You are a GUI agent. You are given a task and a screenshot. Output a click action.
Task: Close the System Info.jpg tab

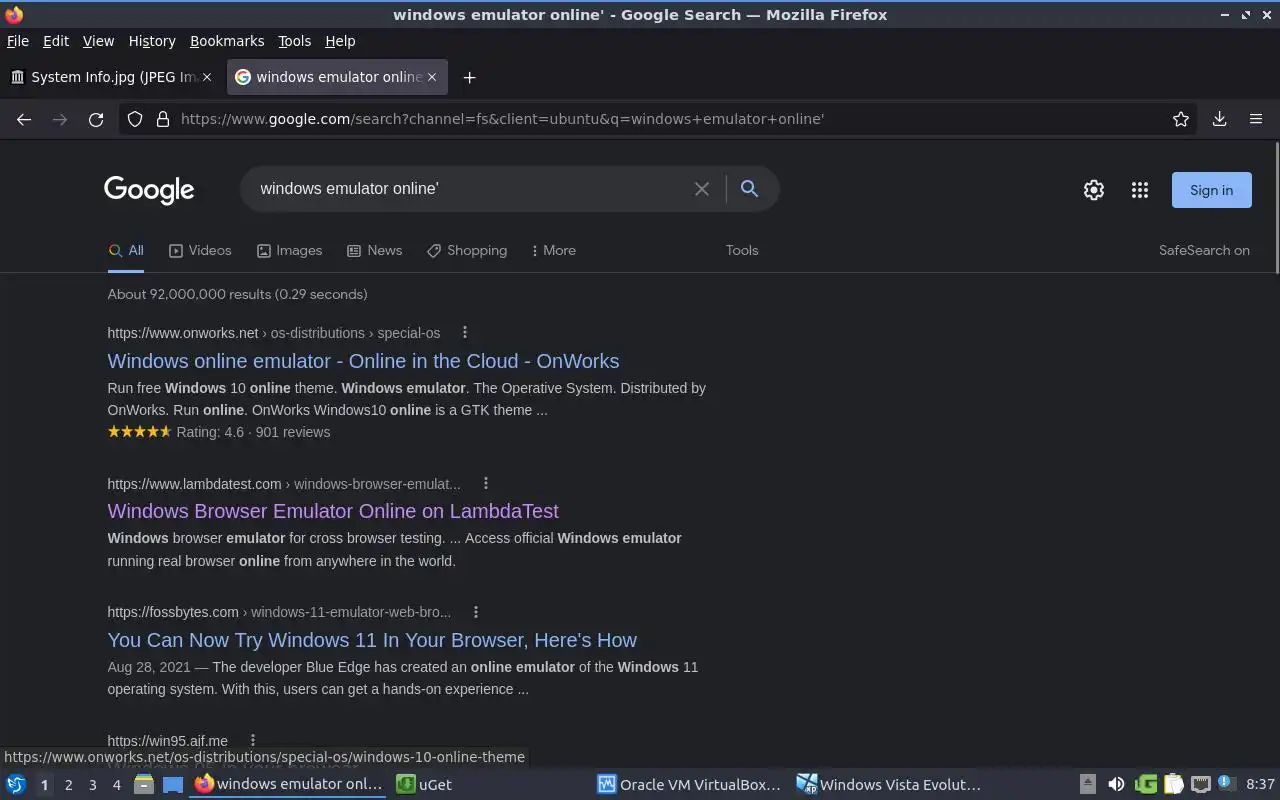pos(207,77)
